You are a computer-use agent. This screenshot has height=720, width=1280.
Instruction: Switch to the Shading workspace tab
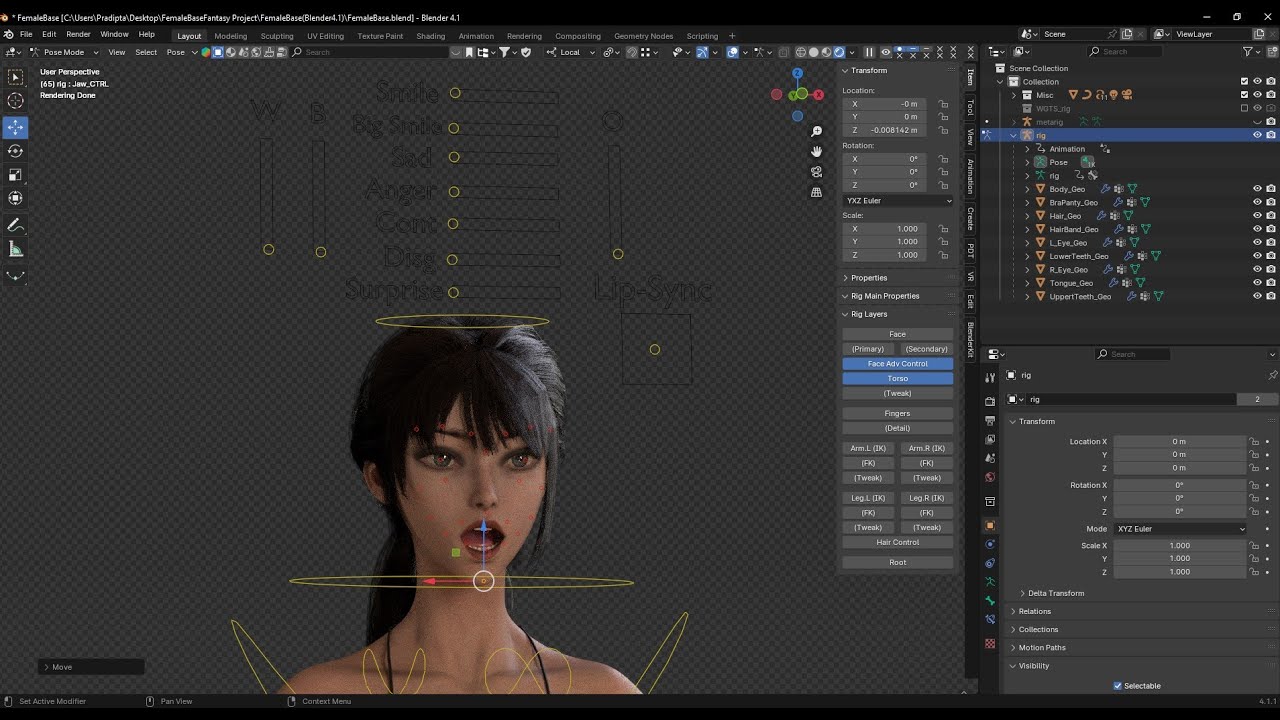431,36
